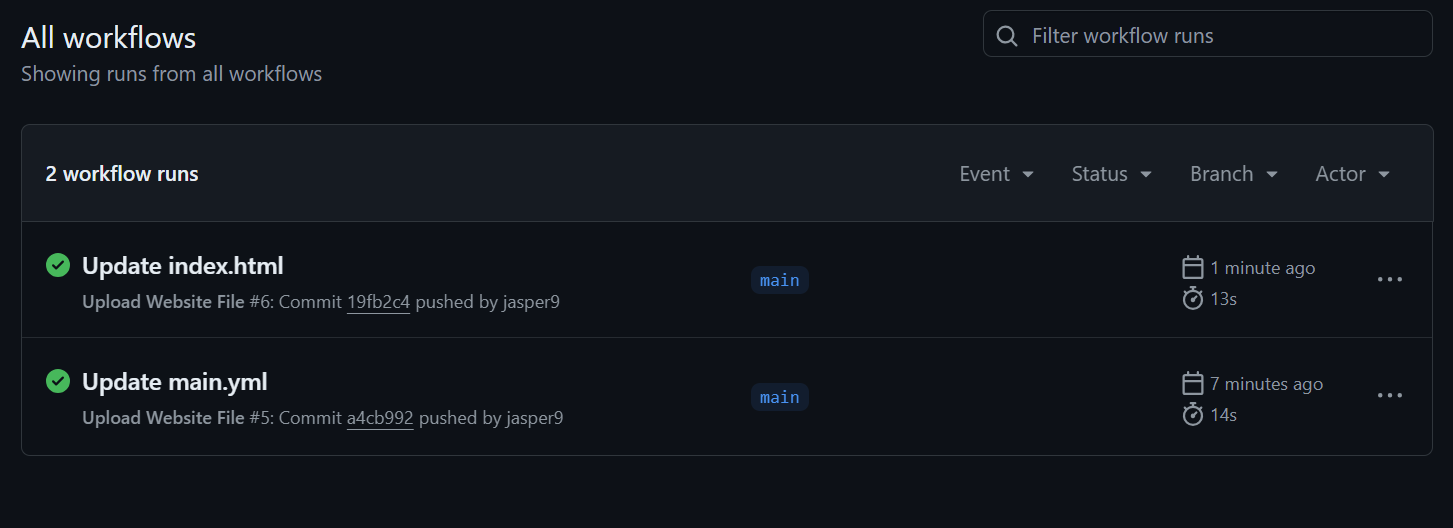Focus the Filter workflow runs search field
This screenshot has width=1453, height=528.
[1220, 36]
